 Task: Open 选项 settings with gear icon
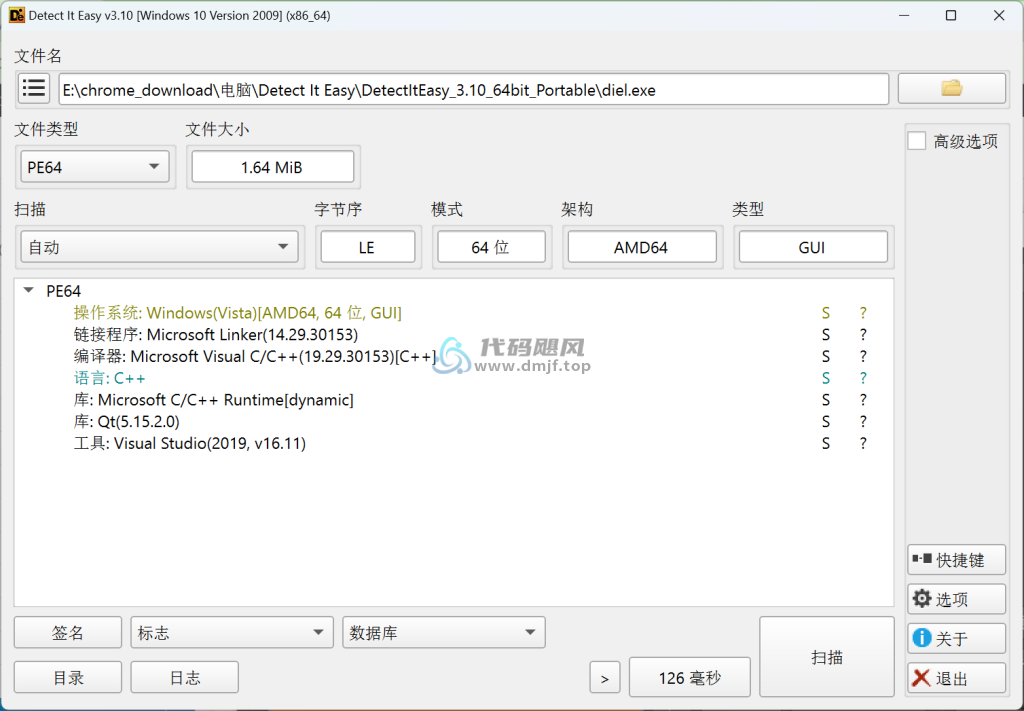click(956, 599)
